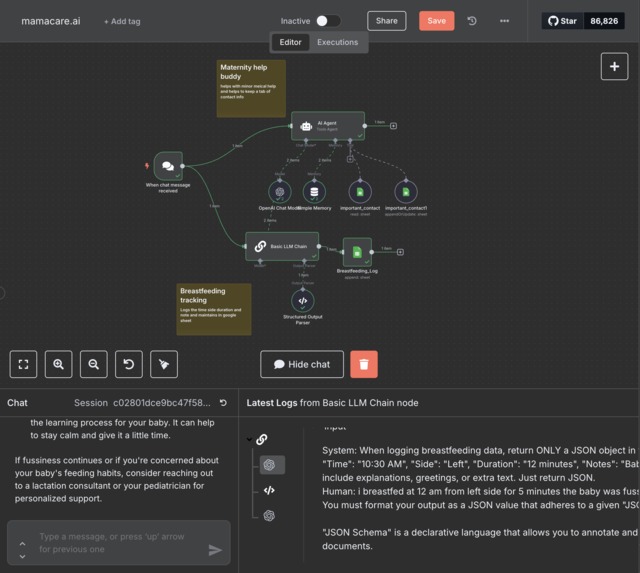Switch to the Executions tab
The width and height of the screenshot is (640, 573).
338,42
